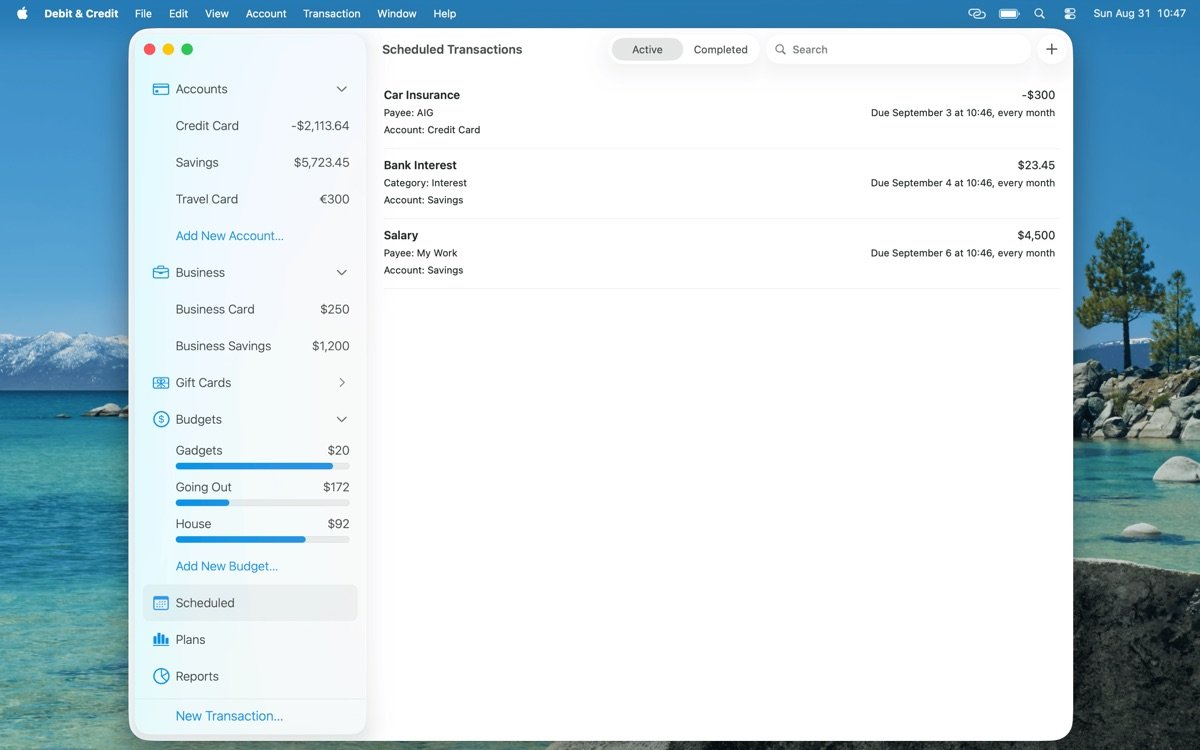Click the Search field in toolbar
The width and height of the screenshot is (1200, 750).
coord(900,49)
